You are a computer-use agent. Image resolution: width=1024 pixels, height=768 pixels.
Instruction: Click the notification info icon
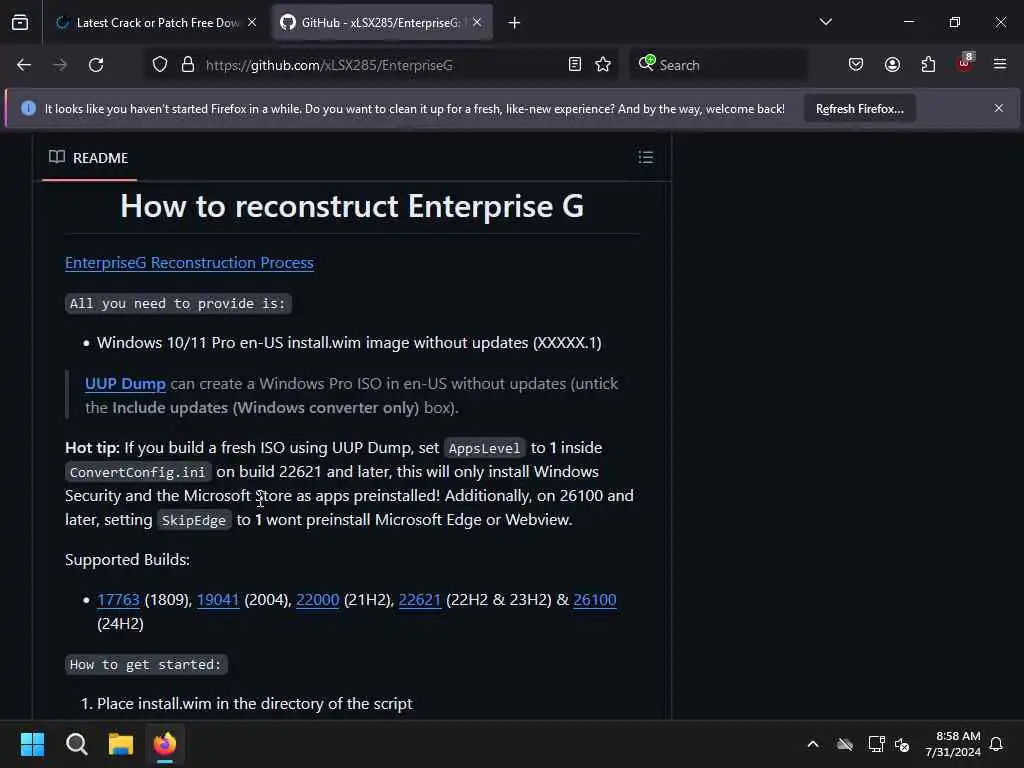(x=28, y=108)
